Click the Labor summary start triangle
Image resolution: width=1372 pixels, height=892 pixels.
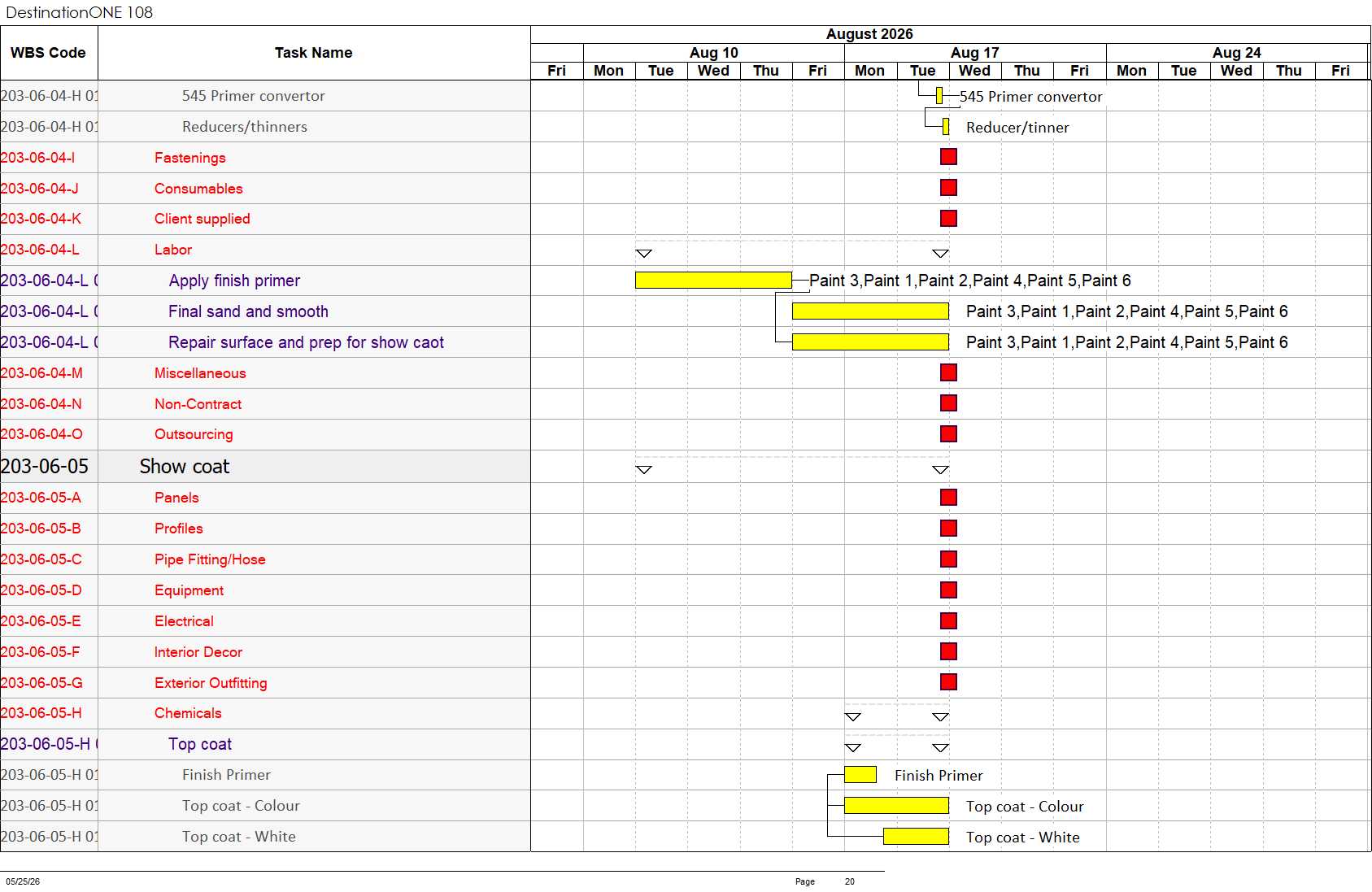coord(643,254)
